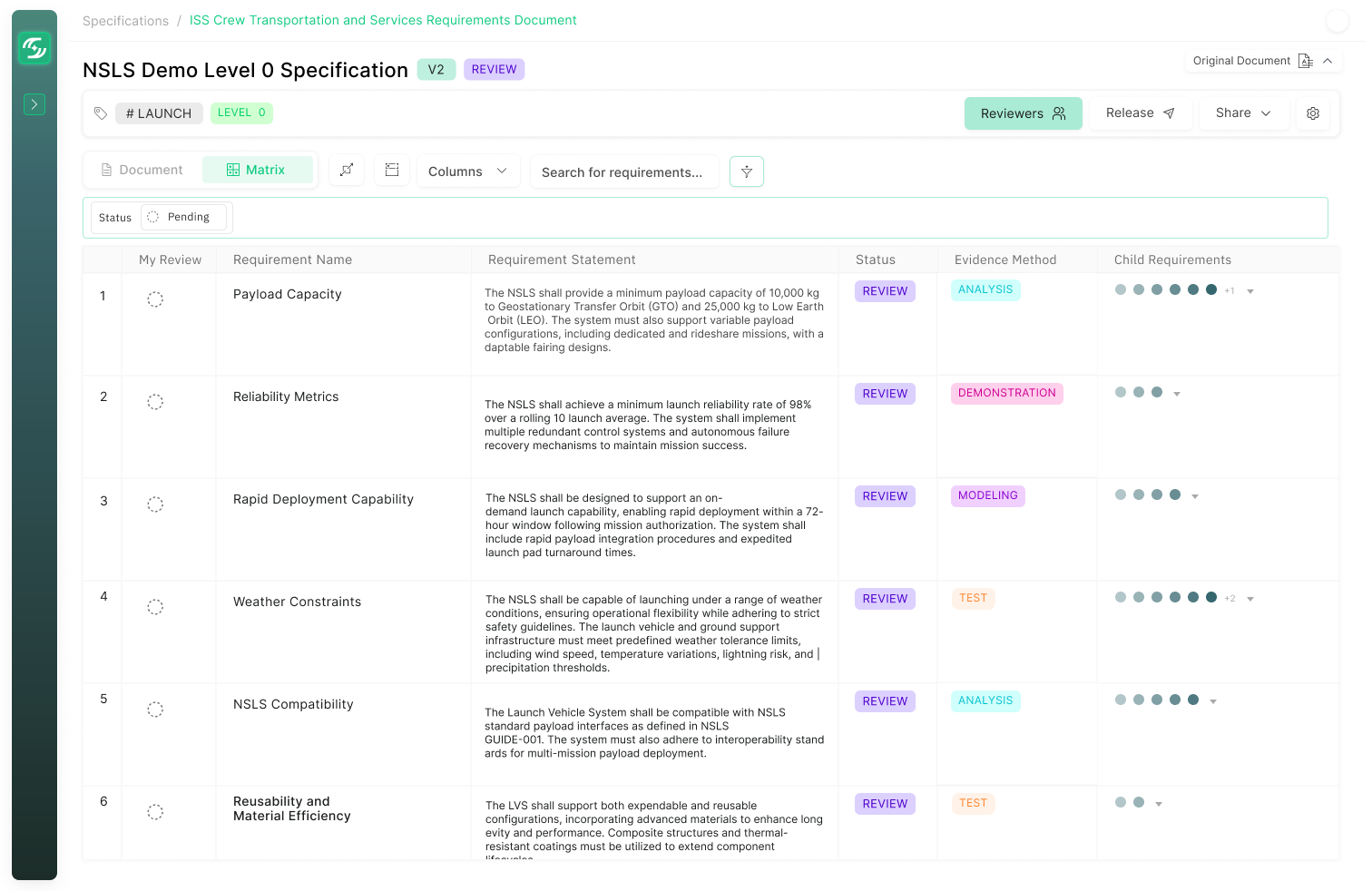Switch to the Document tab

point(142,170)
